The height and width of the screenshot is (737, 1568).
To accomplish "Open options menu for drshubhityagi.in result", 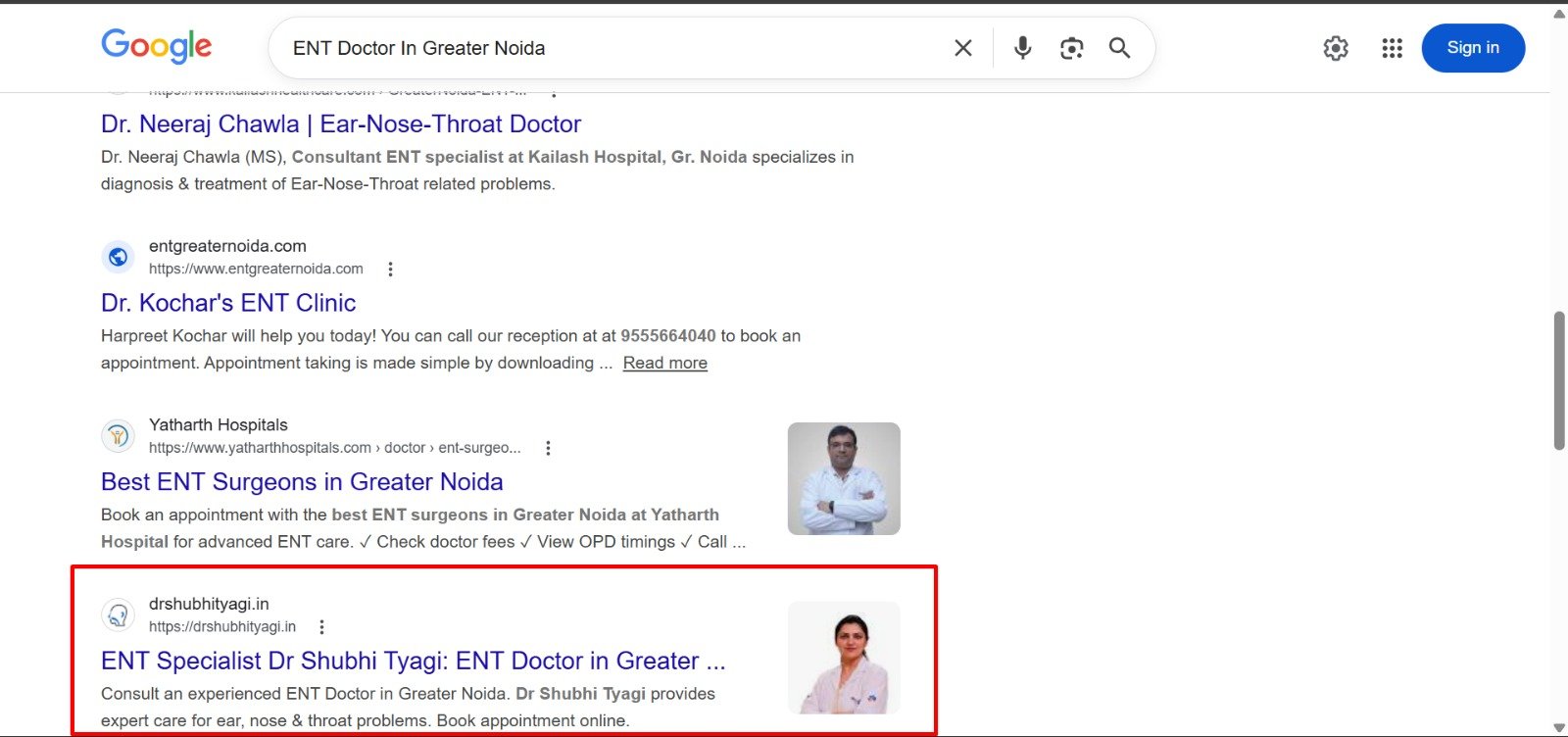I will tap(321, 627).
